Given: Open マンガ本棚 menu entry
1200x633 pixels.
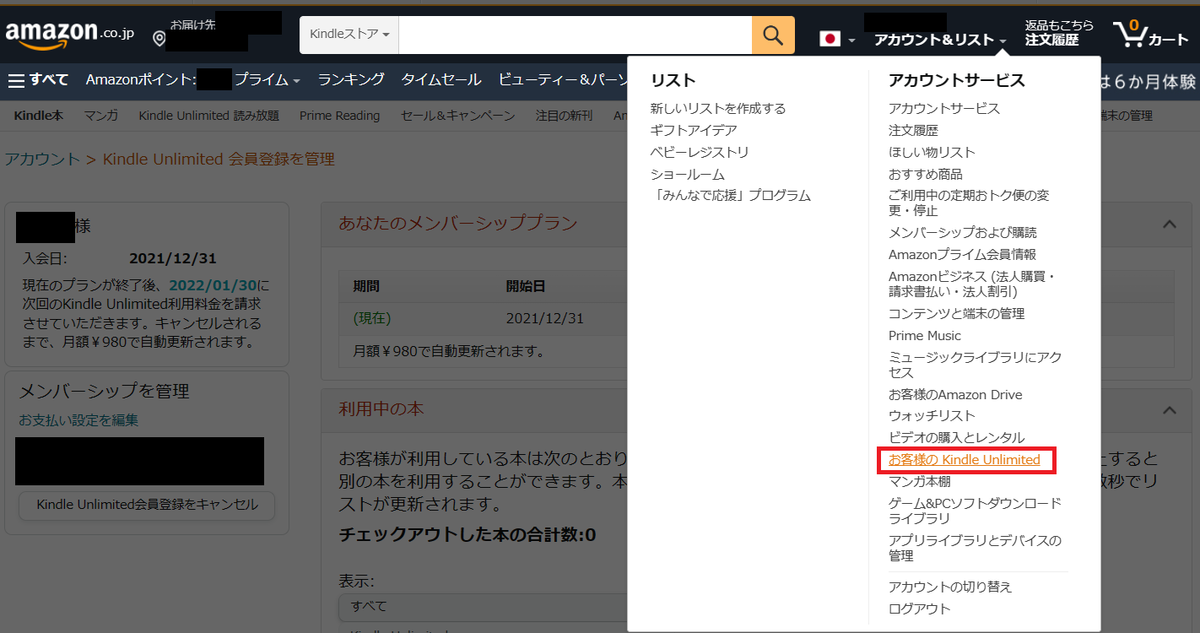Looking at the screenshot, I should pos(919,481).
